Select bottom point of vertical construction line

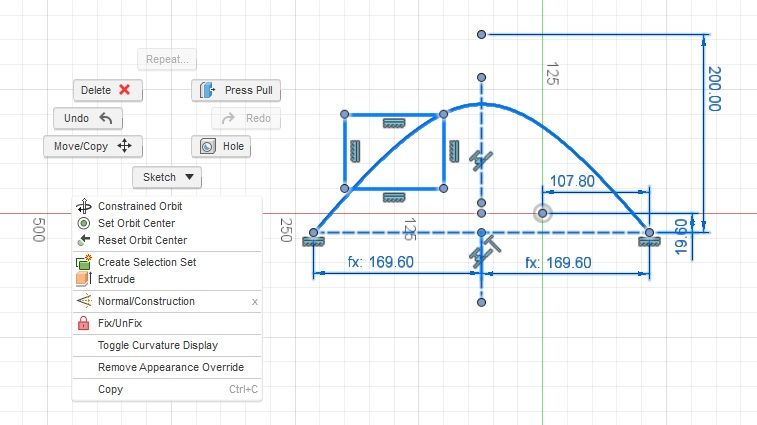click(x=481, y=302)
